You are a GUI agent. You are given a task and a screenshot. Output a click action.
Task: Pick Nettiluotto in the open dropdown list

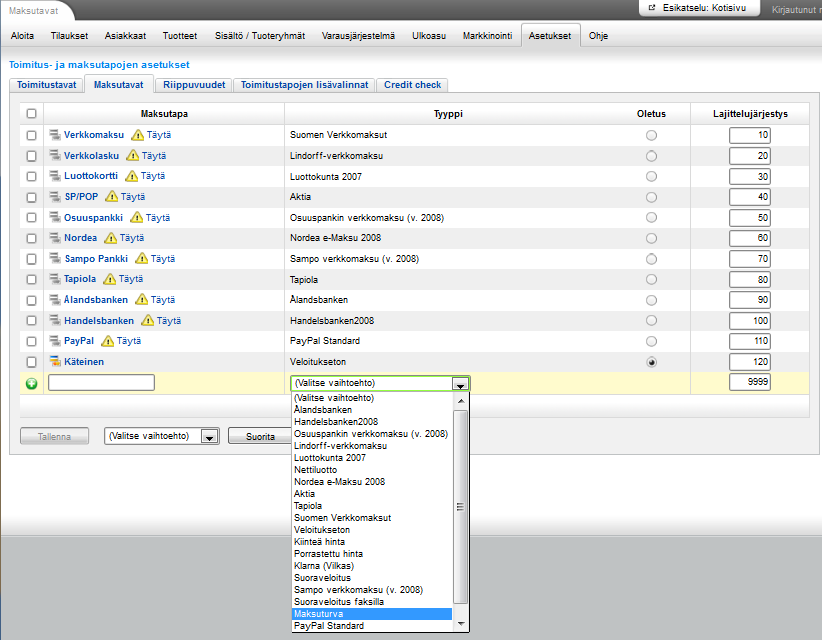(x=372, y=470)
